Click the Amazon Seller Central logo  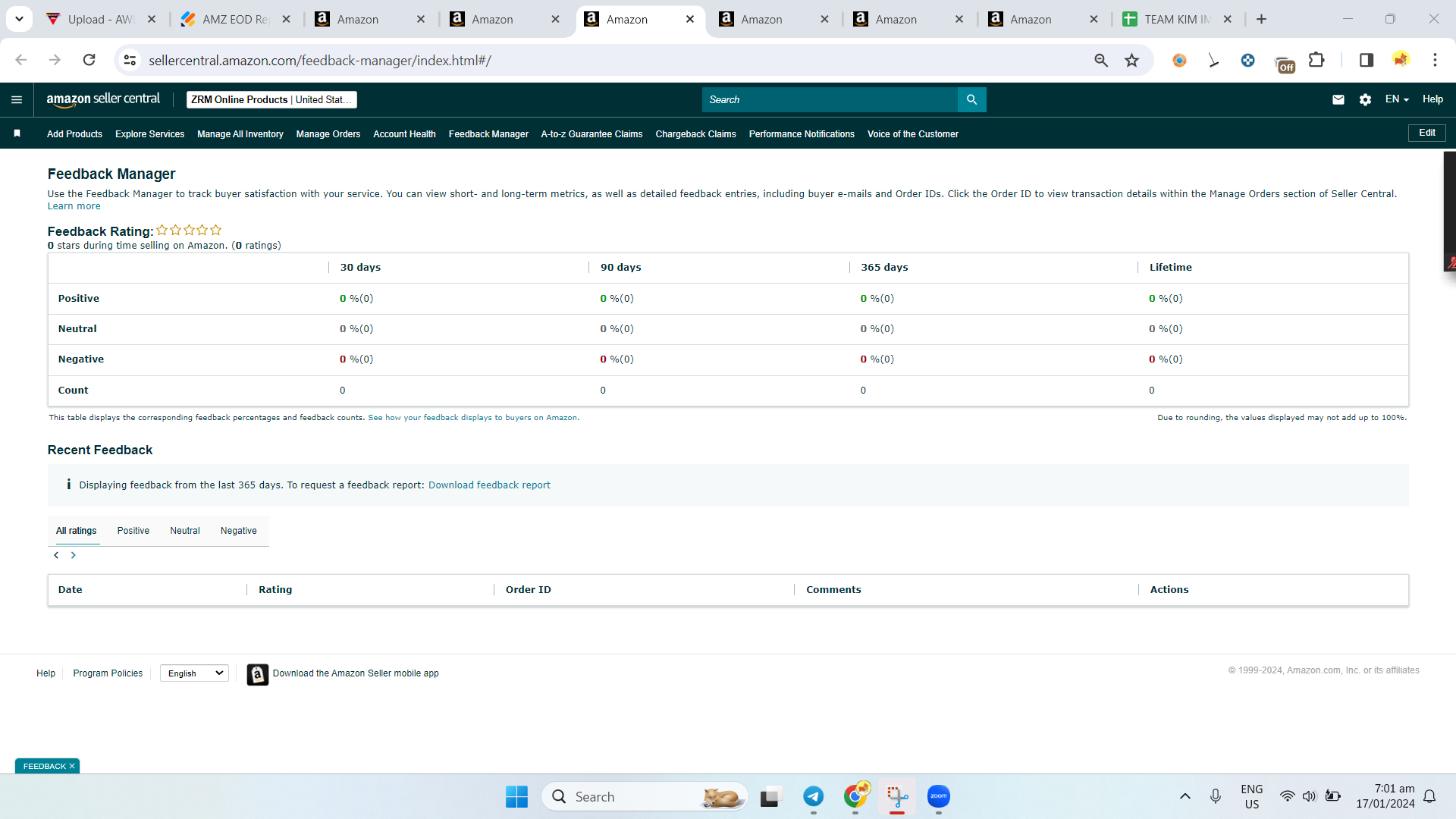click(x=103, y=99)
